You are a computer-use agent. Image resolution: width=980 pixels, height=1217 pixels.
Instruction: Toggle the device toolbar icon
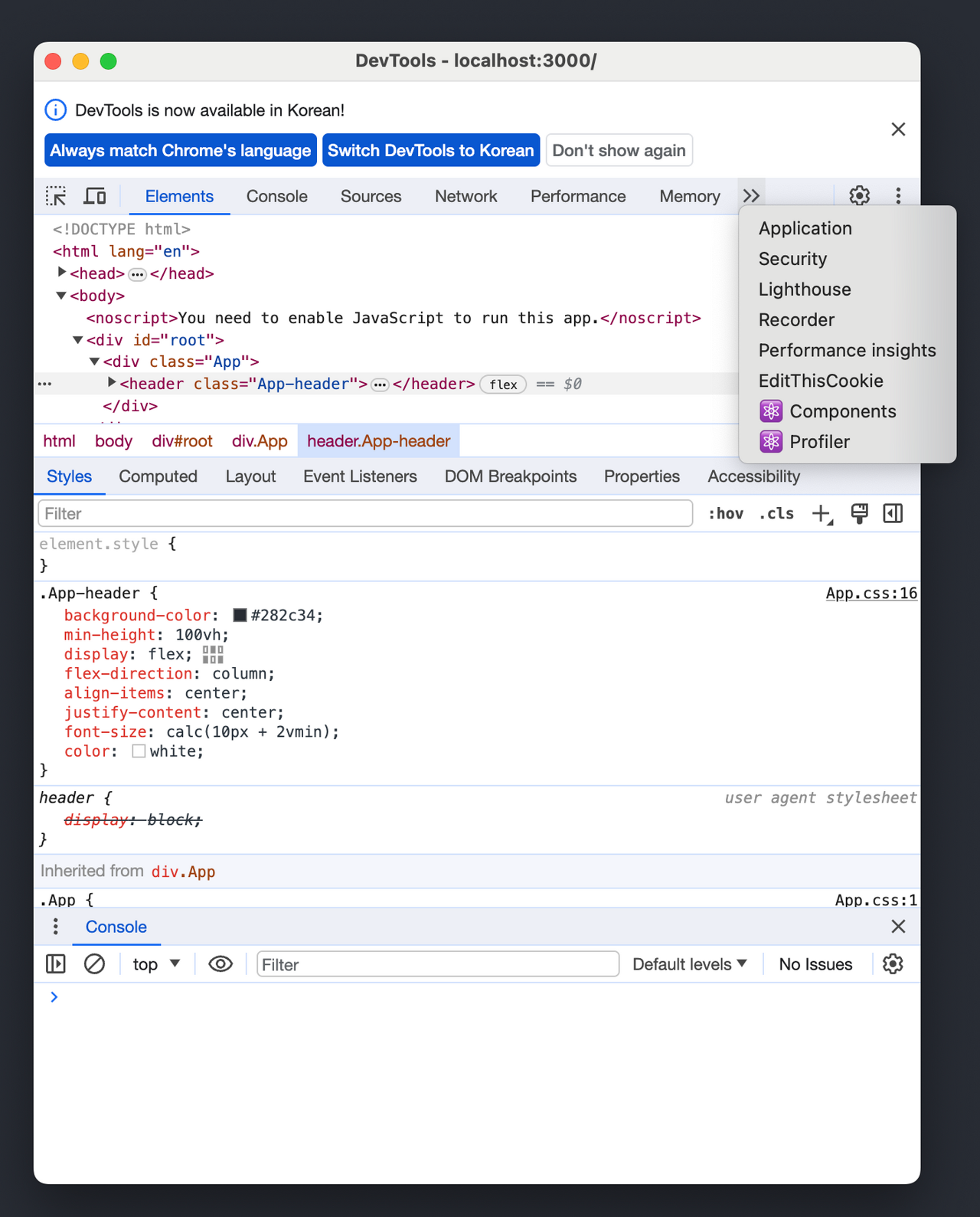pos(95,196)
